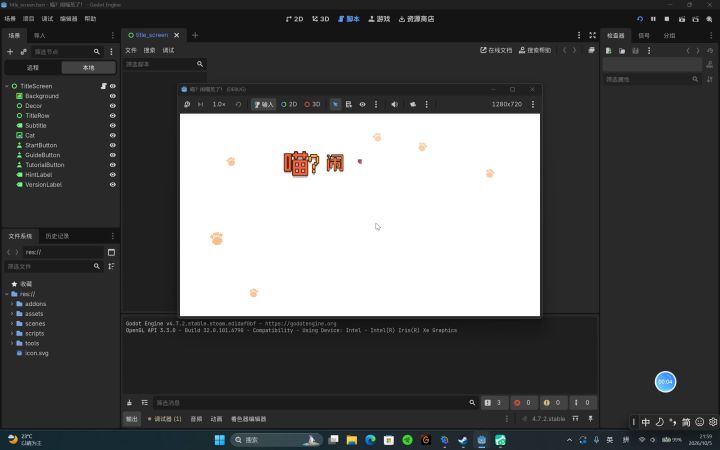Open game window size options next to 1280x720
The height and width of the screenshot is (450, 720).
(x=533, y=104)
